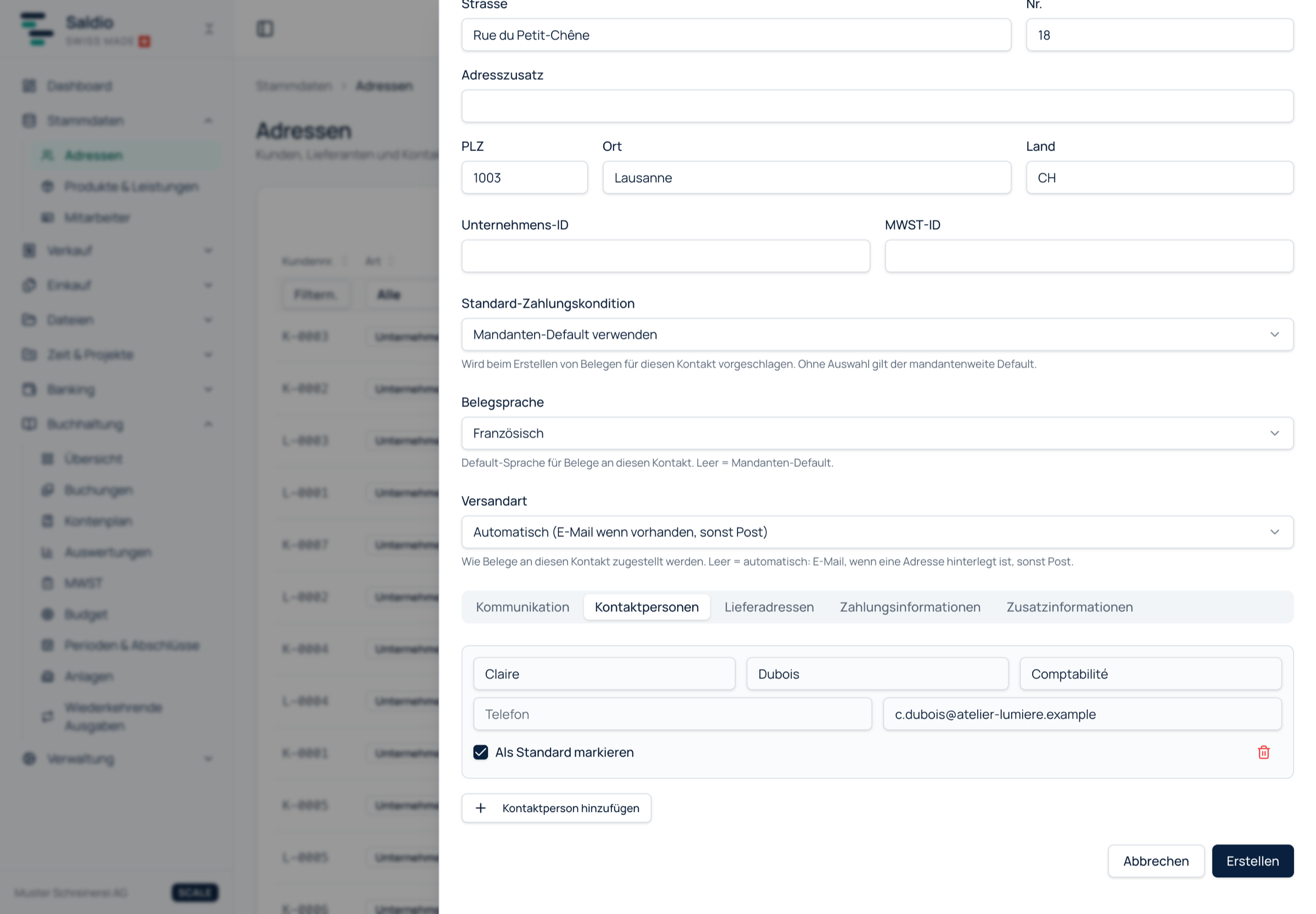The height and width of the screenshot is (914, 1316).
Task: Delete the Claire Dubois contact person
Action: [1263, 752]
